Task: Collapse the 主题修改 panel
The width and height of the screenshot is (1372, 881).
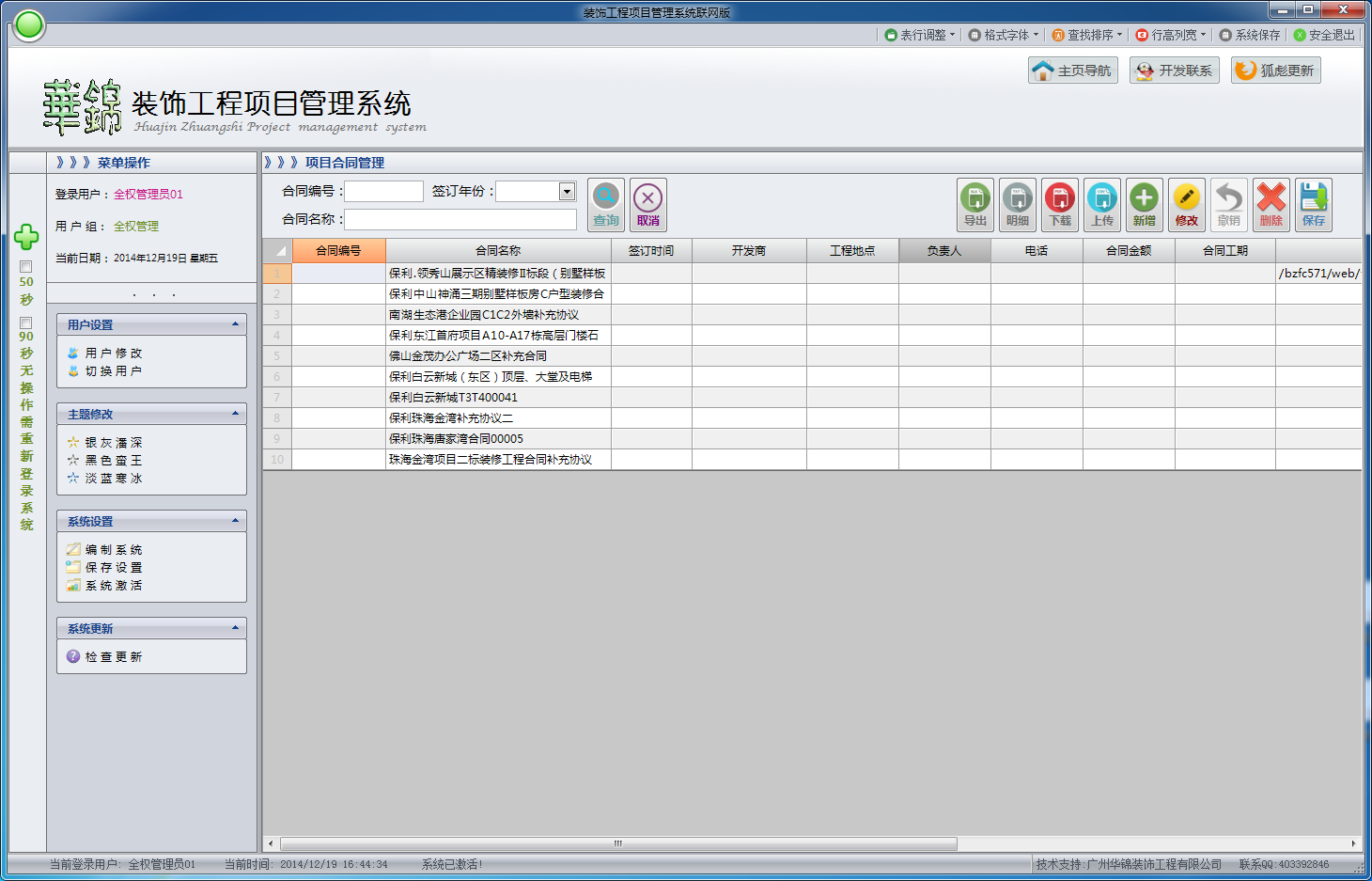Action: click(x=237, y=413)
